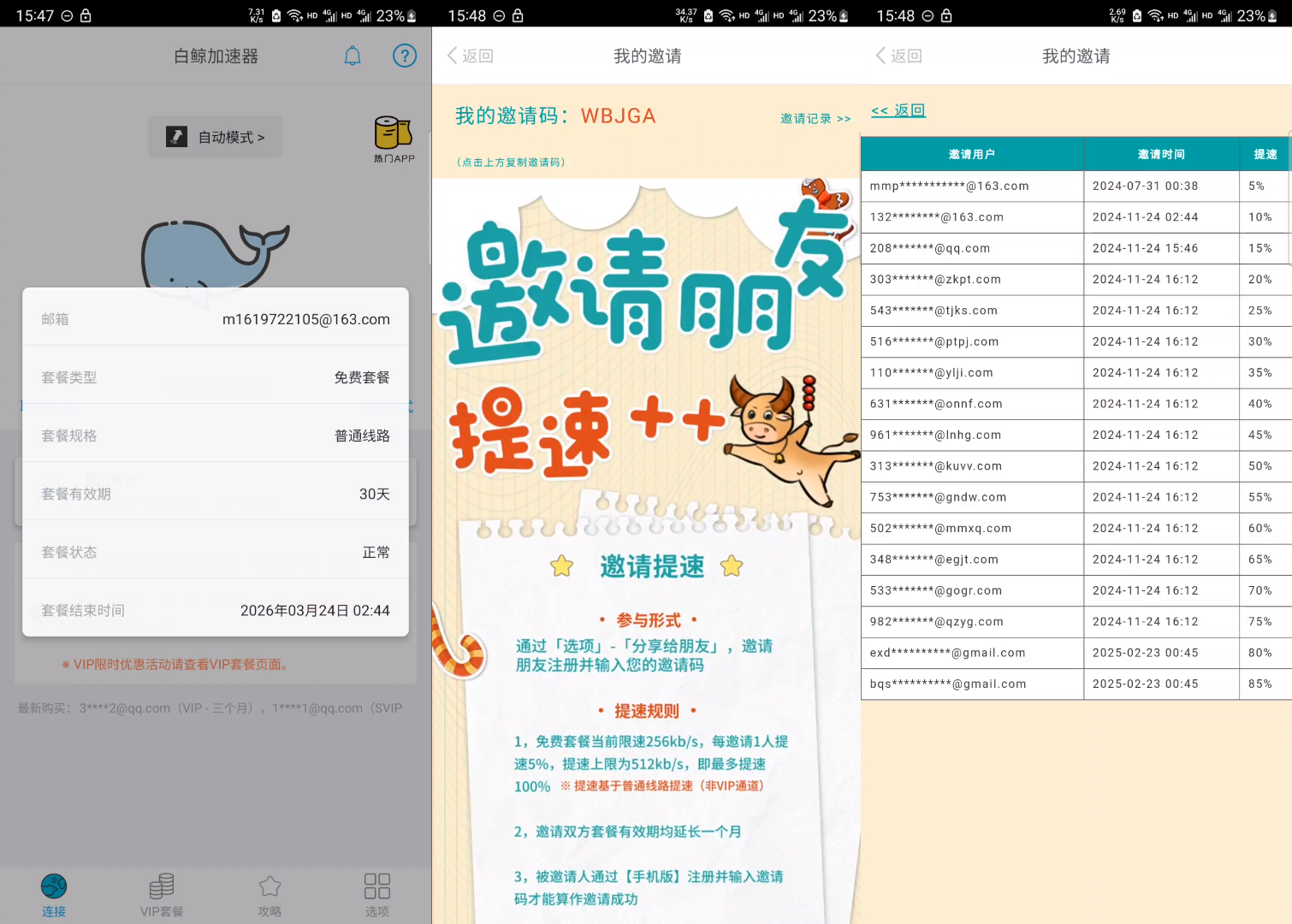This screenshot has width=1292, height=924.
Task: Go back from middle 我的邀请 screen
Action: (471, 56)
